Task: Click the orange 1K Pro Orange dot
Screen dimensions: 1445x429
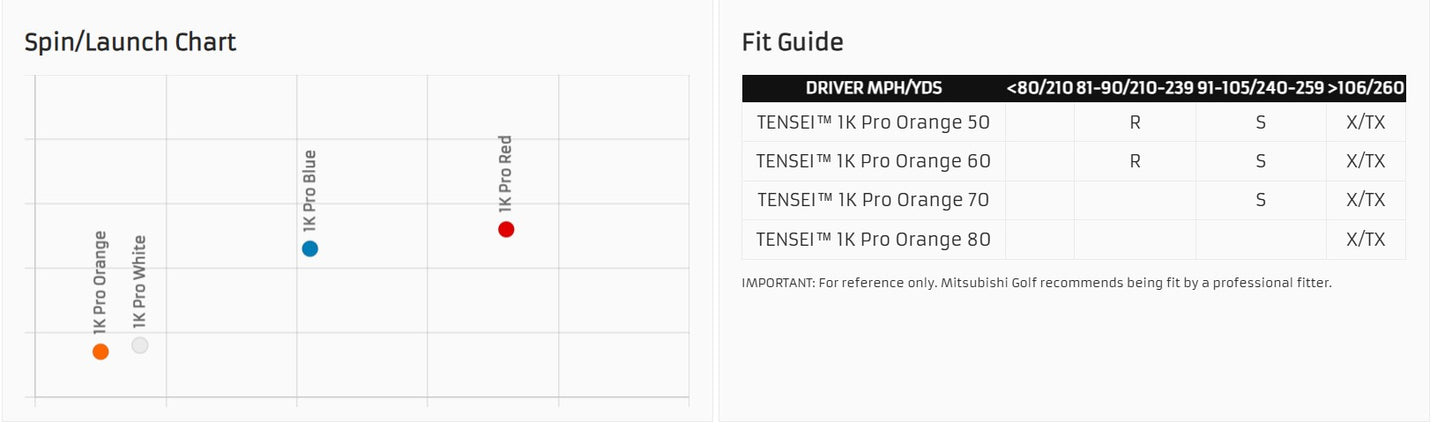Action: coord(100,351)
